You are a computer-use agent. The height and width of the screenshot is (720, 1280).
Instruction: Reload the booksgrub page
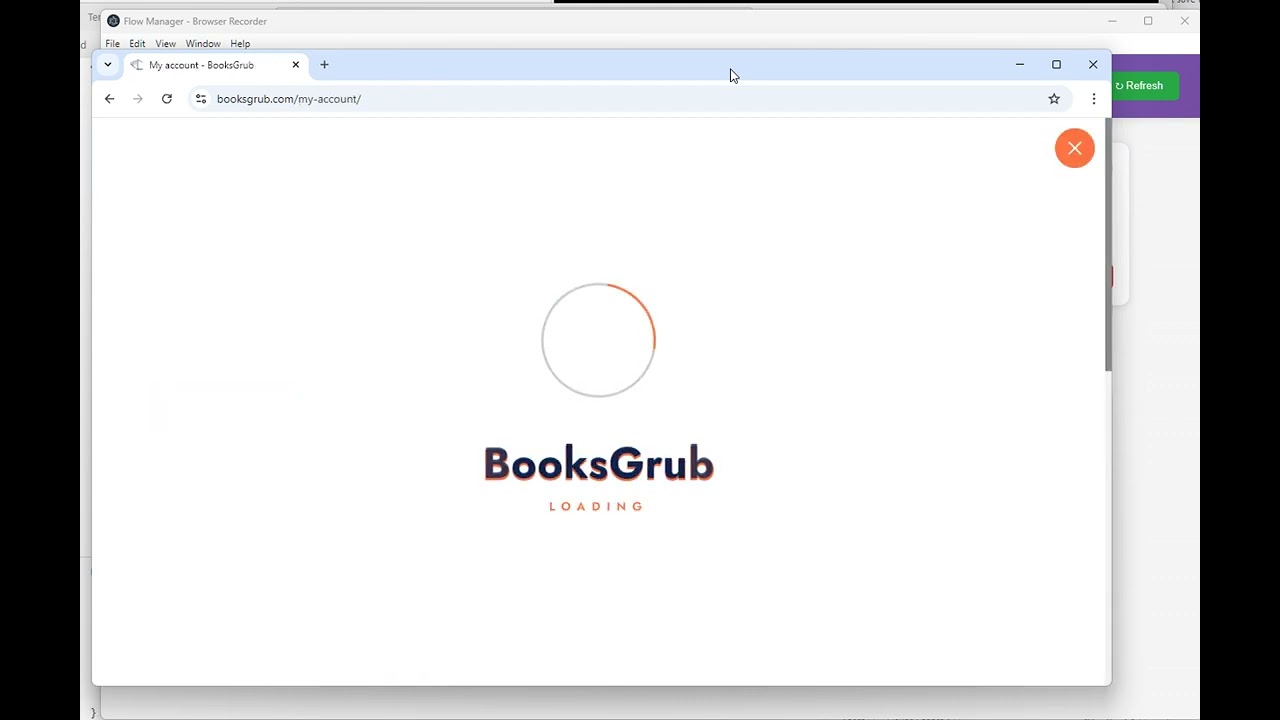point(167,99)
